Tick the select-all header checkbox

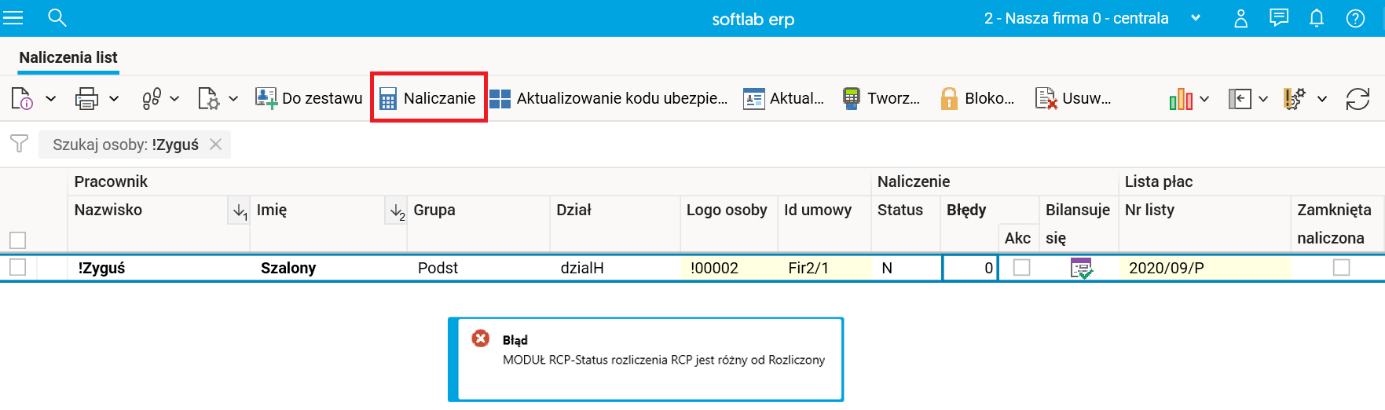coord(17,240)
